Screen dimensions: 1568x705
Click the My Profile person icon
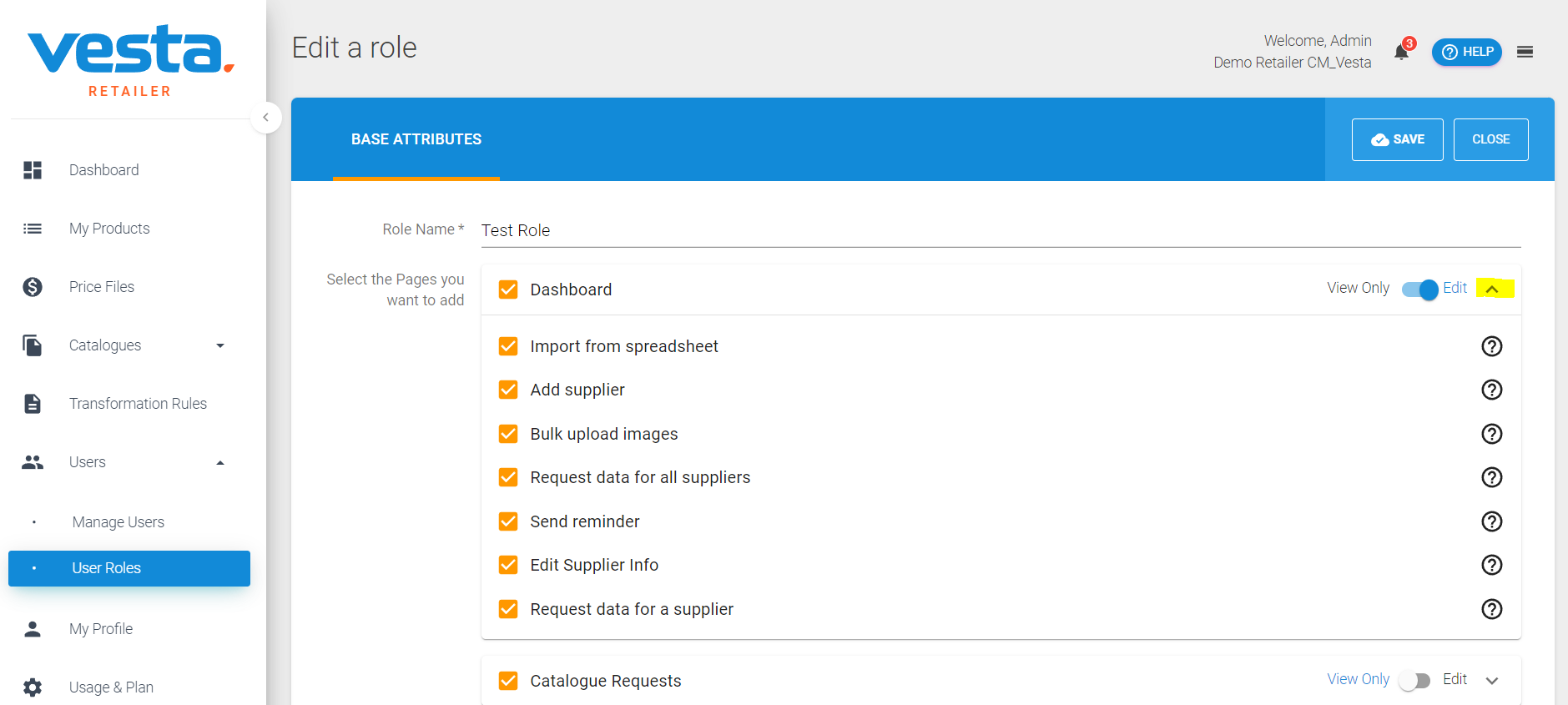pos(33,629)
